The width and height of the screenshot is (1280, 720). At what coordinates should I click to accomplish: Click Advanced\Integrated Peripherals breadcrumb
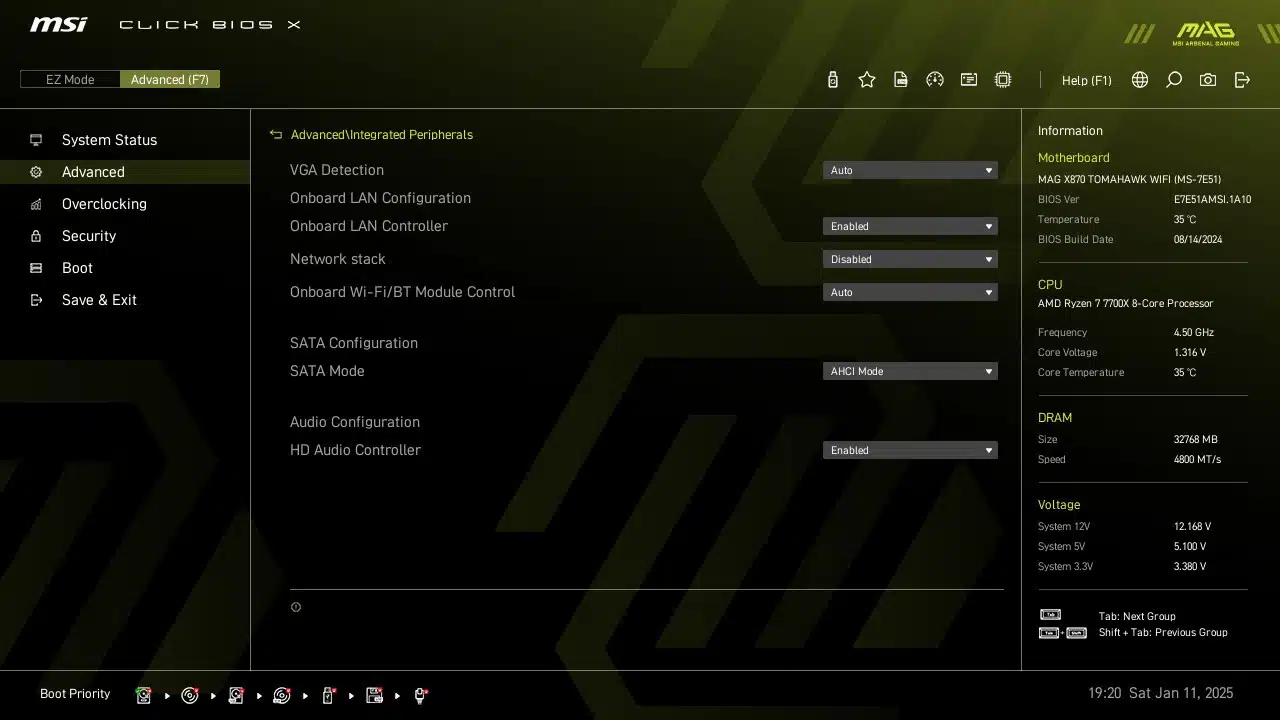[x=382, y=135]
